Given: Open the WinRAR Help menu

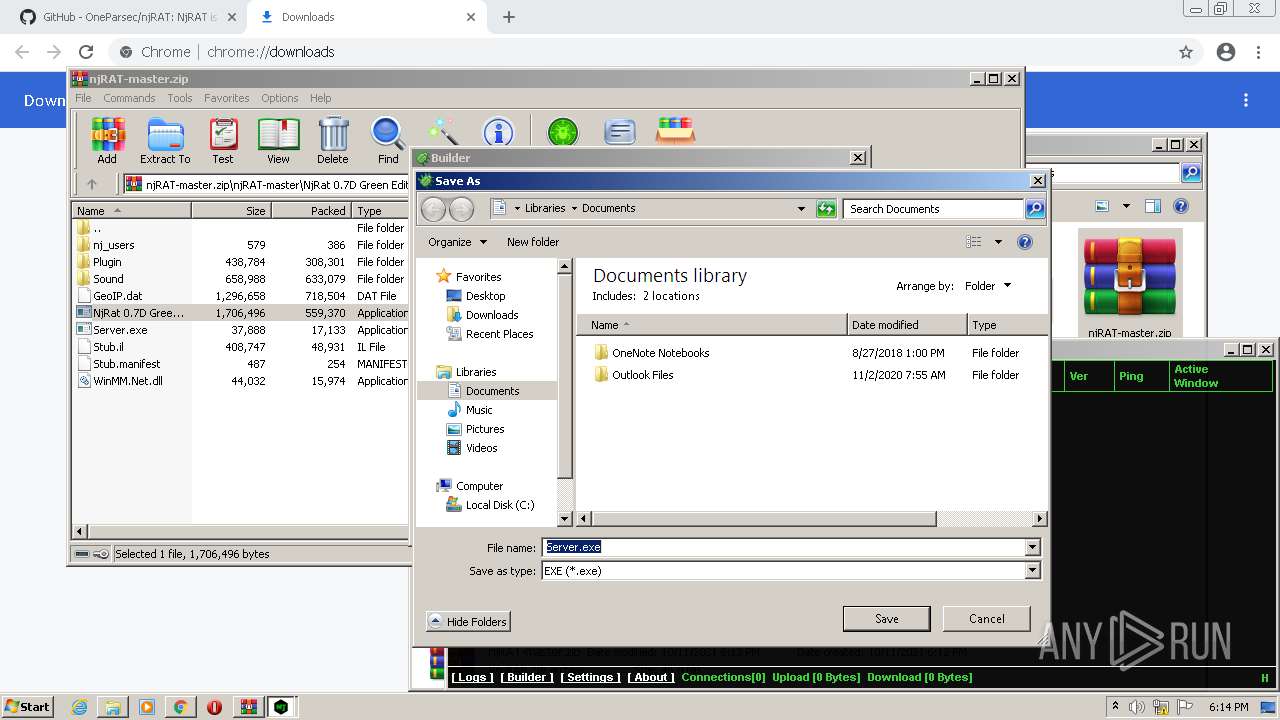Looking at the screenshot, I should (x=320, y=98).
